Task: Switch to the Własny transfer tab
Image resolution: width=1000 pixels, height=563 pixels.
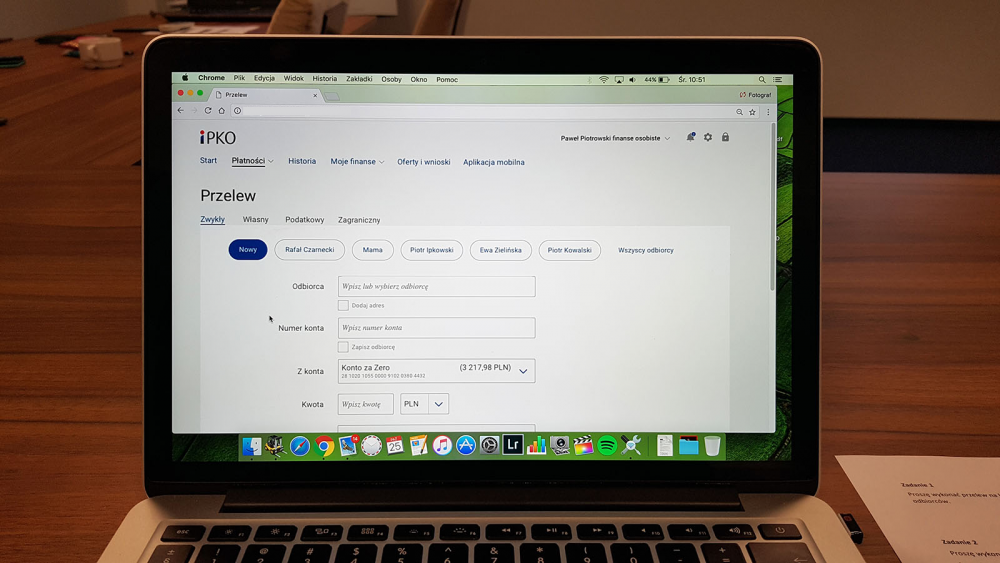Action: pyautogui.click(x=255, y=219)
